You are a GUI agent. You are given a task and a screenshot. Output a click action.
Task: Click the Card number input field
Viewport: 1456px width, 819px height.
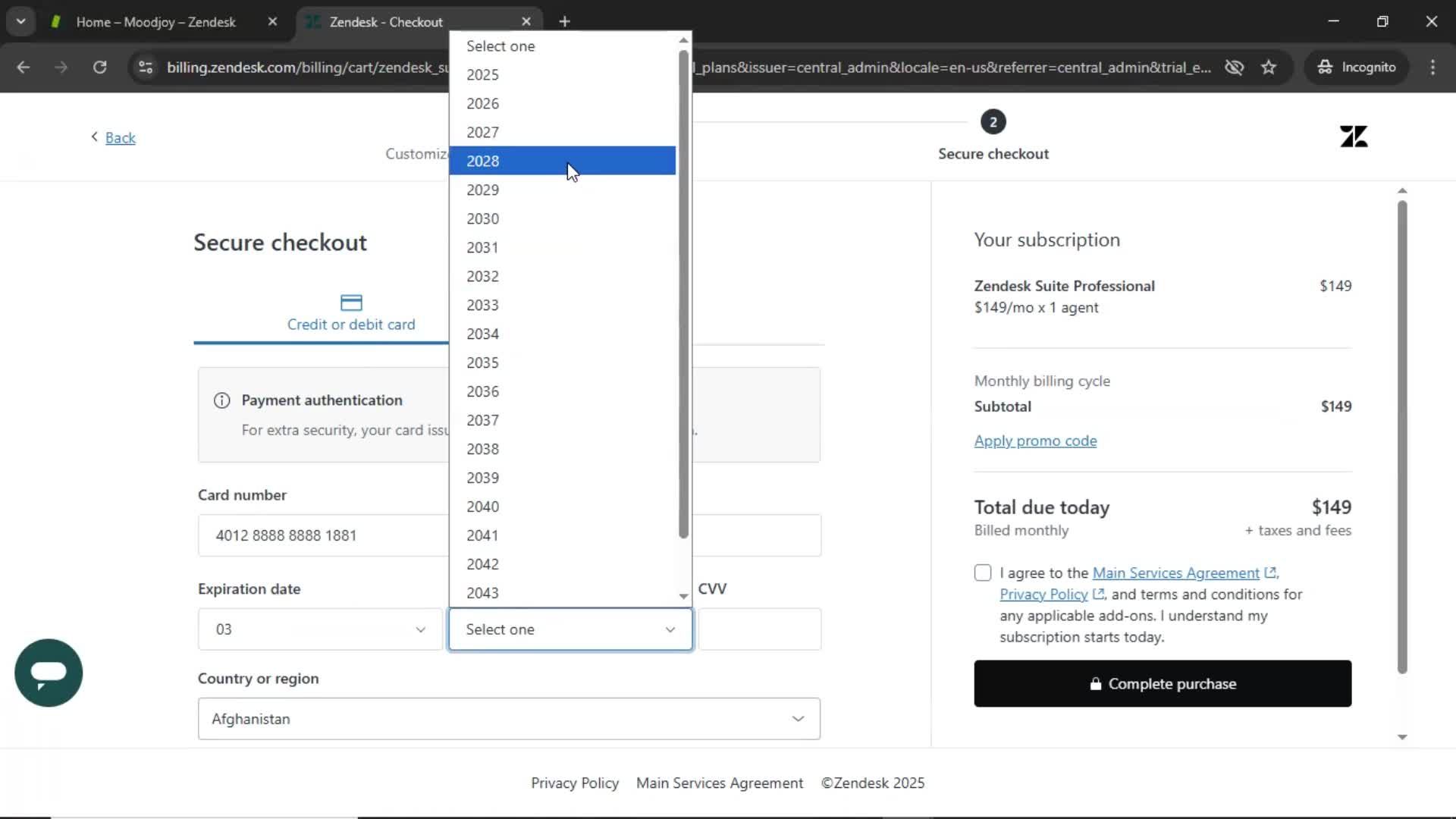(509, 535)
